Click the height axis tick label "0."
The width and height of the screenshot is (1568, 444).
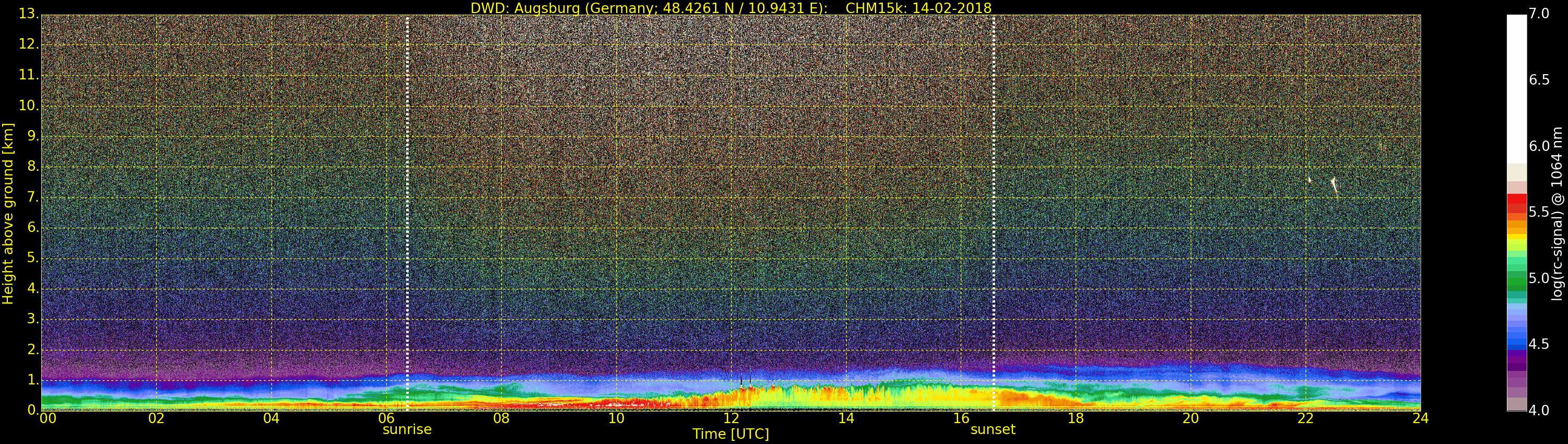[x=33, y=410]
